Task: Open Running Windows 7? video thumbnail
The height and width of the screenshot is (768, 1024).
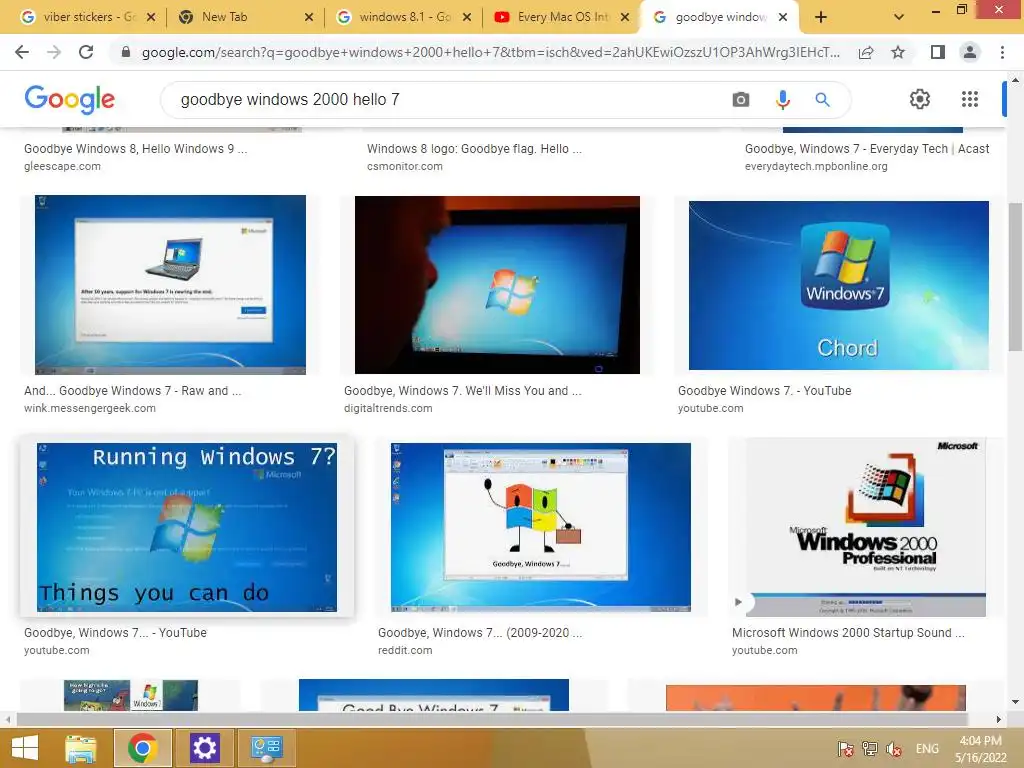Action: click(187, 527)
